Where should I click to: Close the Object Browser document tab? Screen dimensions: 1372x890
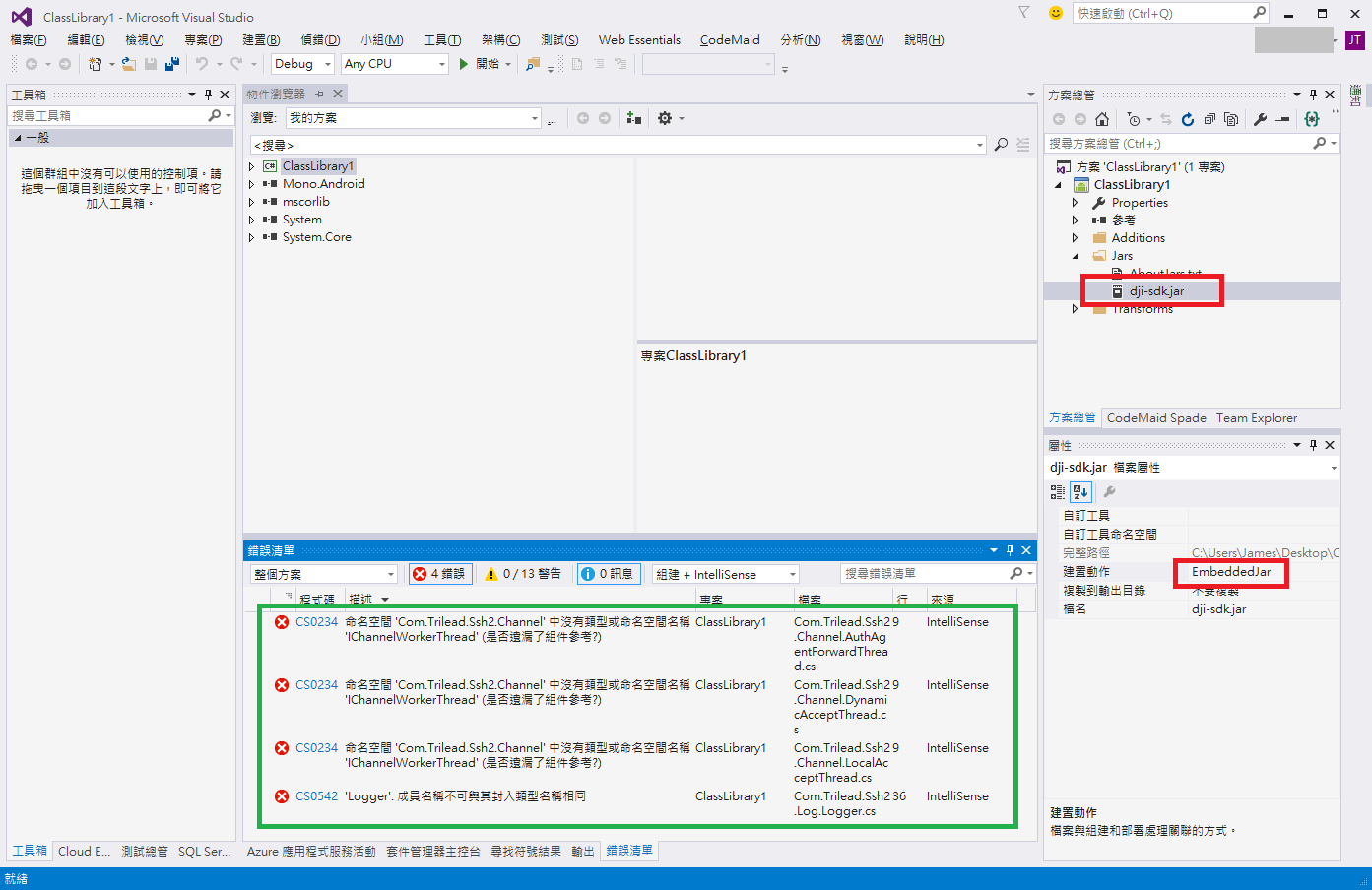pyautogui.click(x=338, y=94)
